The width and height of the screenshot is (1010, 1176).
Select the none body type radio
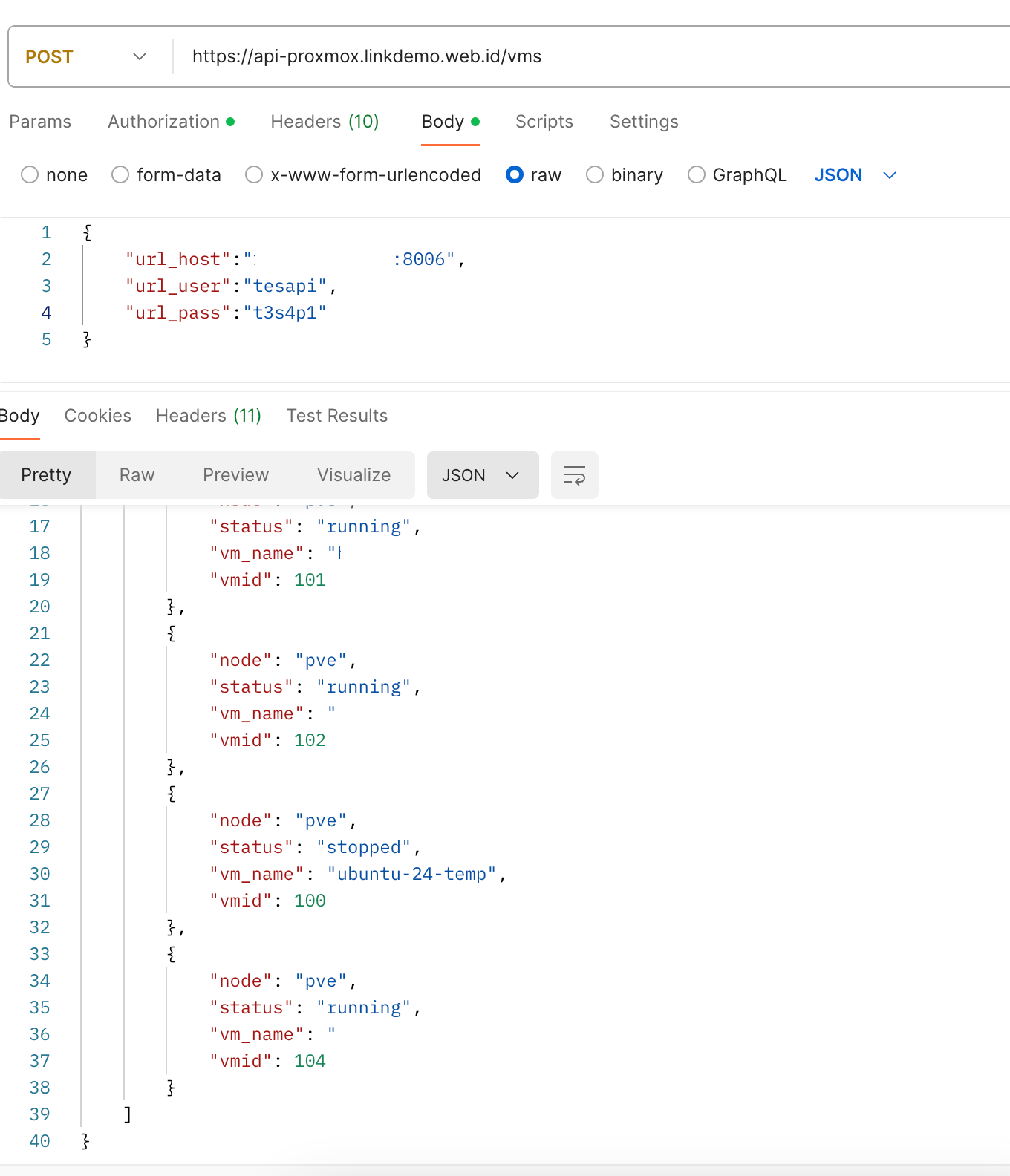tap(30, 175)
